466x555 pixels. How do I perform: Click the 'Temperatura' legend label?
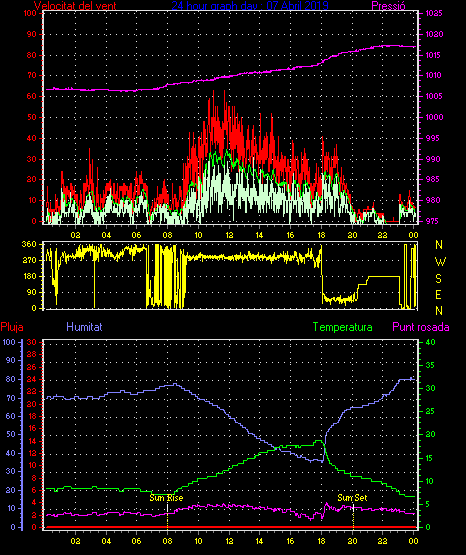(343, 327)
